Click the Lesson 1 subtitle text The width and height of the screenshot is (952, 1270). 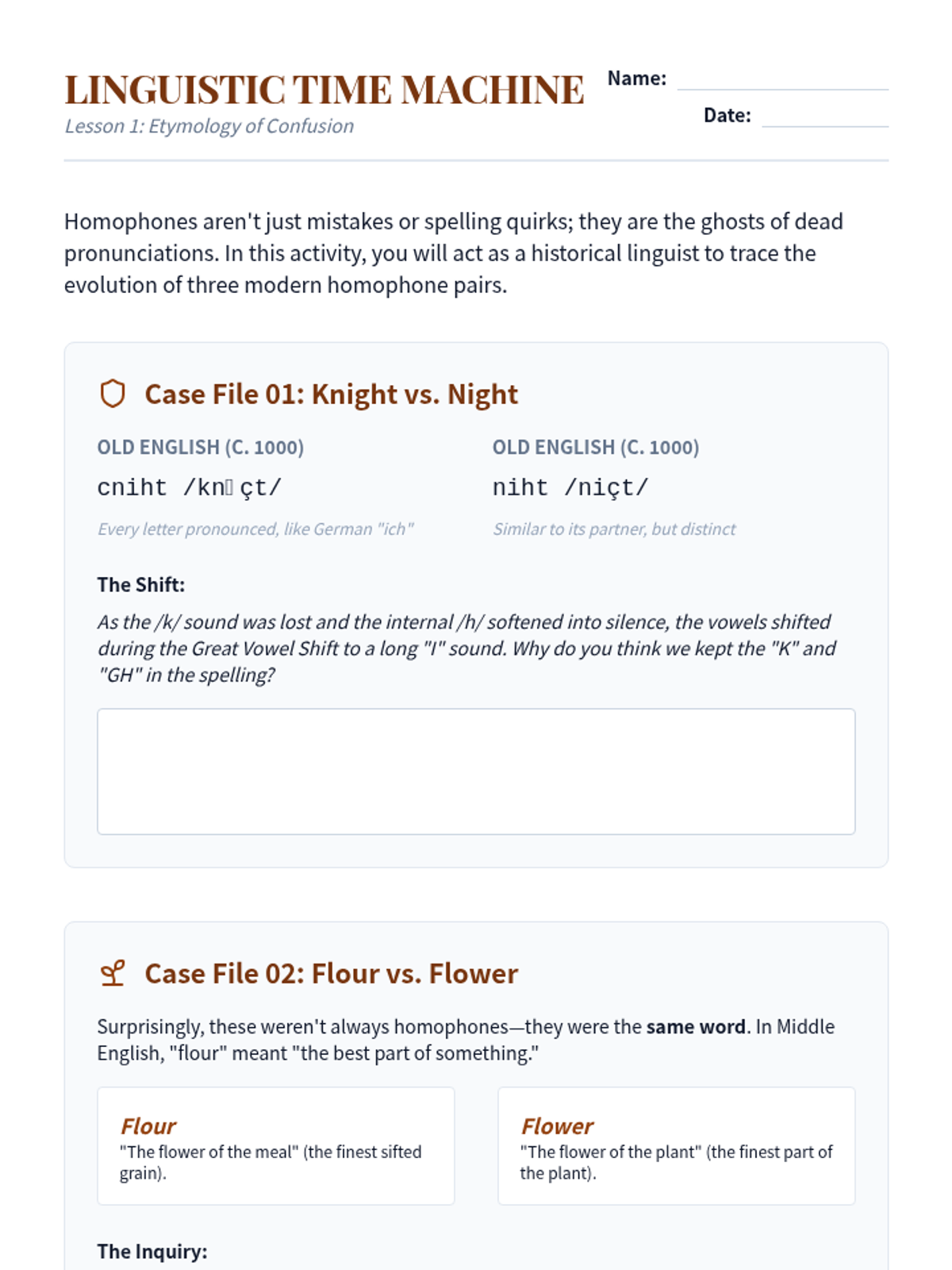pos(209,126)
